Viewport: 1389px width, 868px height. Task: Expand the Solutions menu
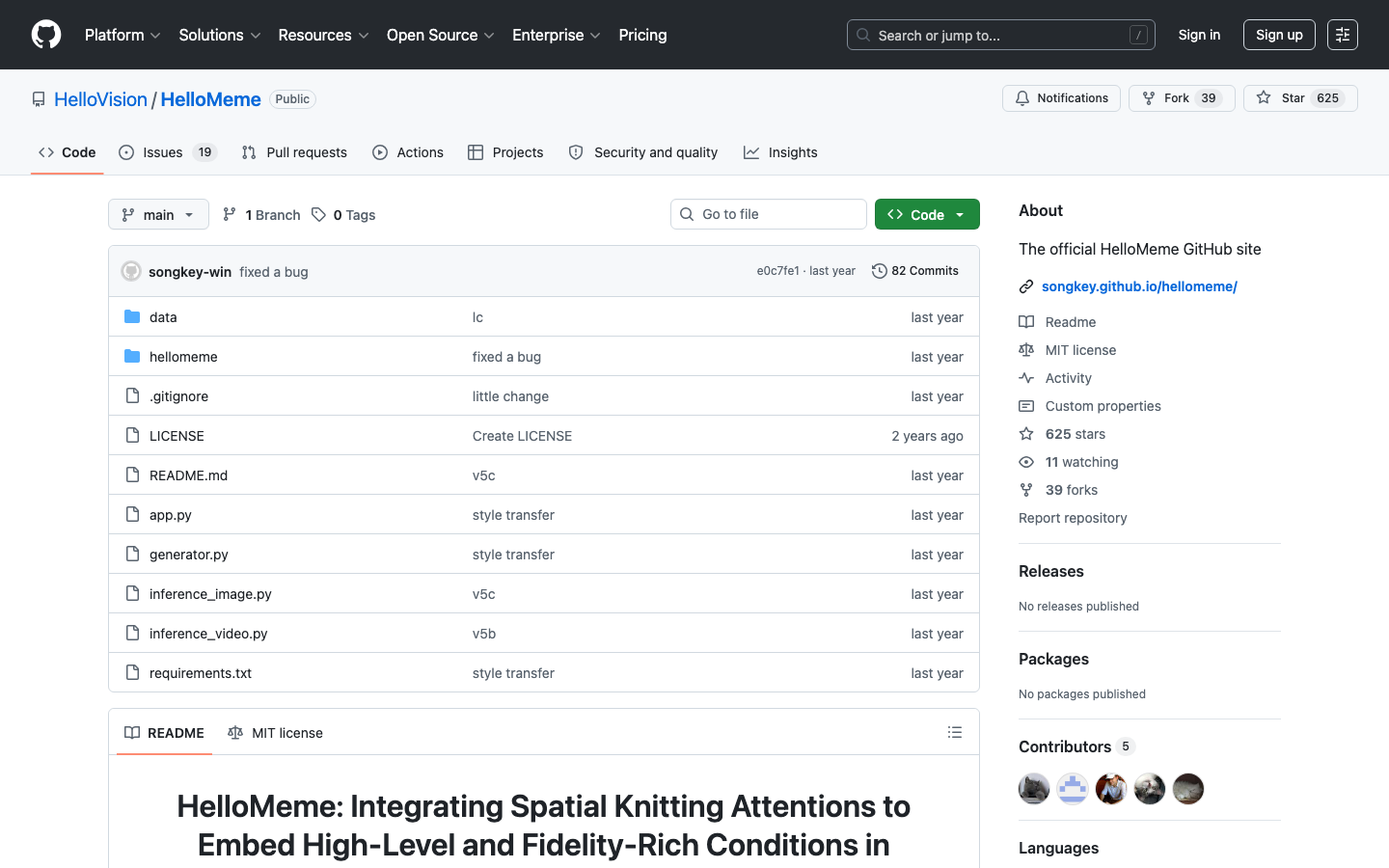(220, 35)
